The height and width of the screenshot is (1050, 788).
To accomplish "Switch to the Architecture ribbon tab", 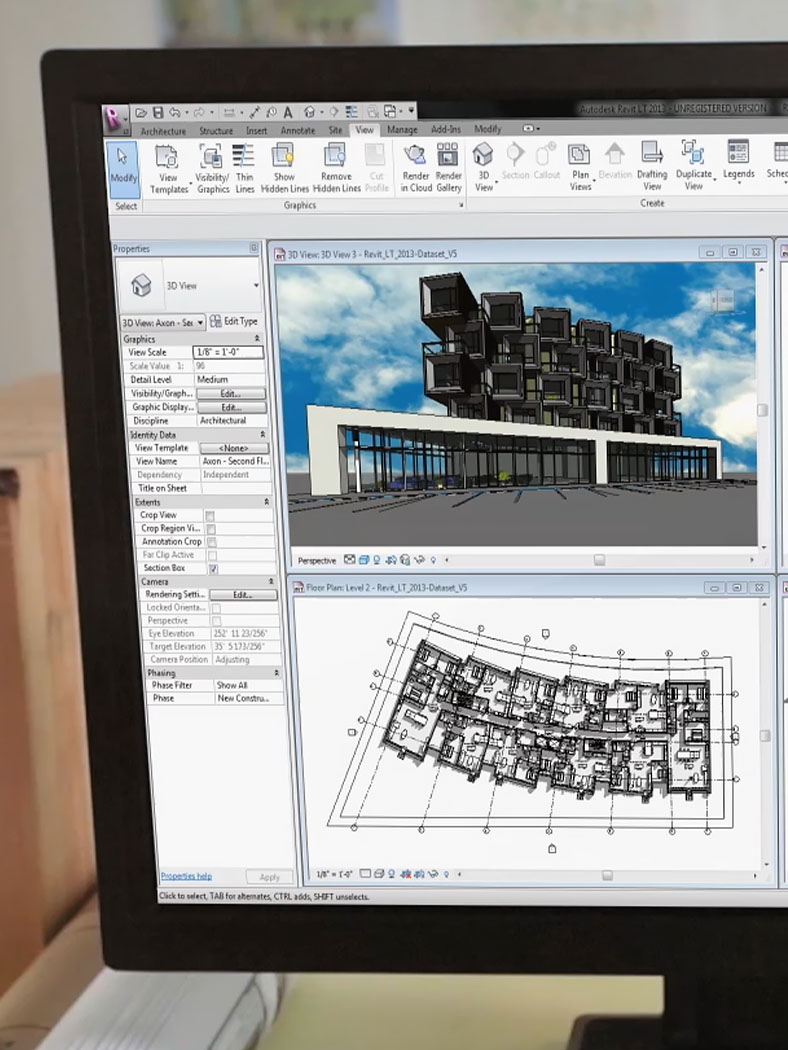I will coord(163,131).
